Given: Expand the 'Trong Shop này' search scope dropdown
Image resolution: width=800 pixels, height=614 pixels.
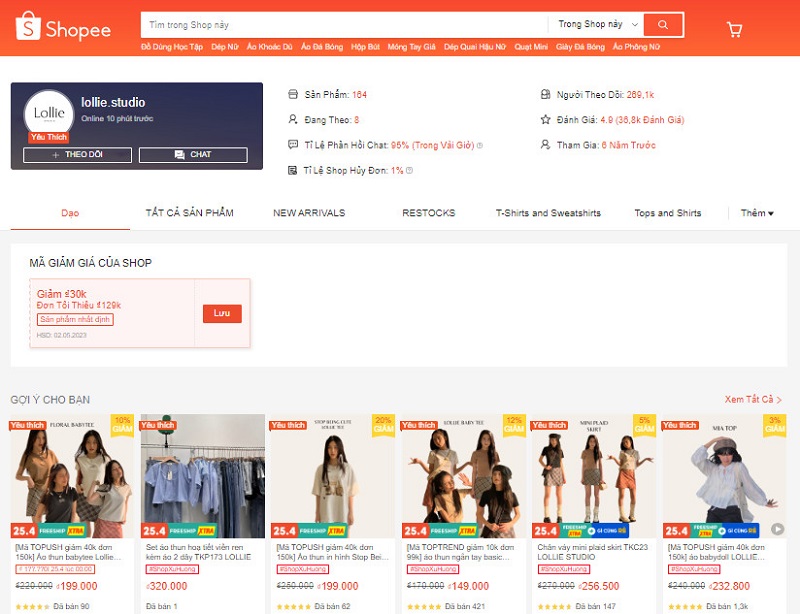Looking at the screenshot, I should [596, 24].
